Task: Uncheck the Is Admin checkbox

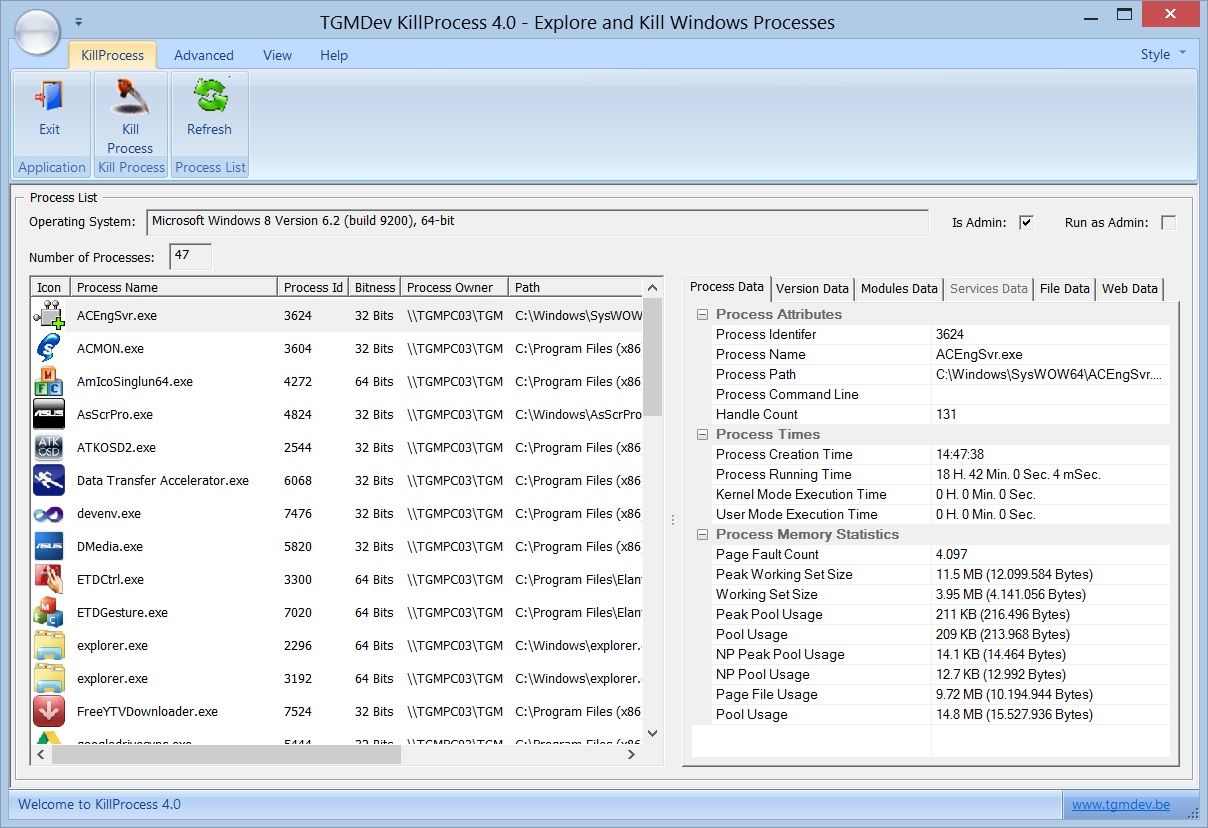Action: click(1026, 222)
